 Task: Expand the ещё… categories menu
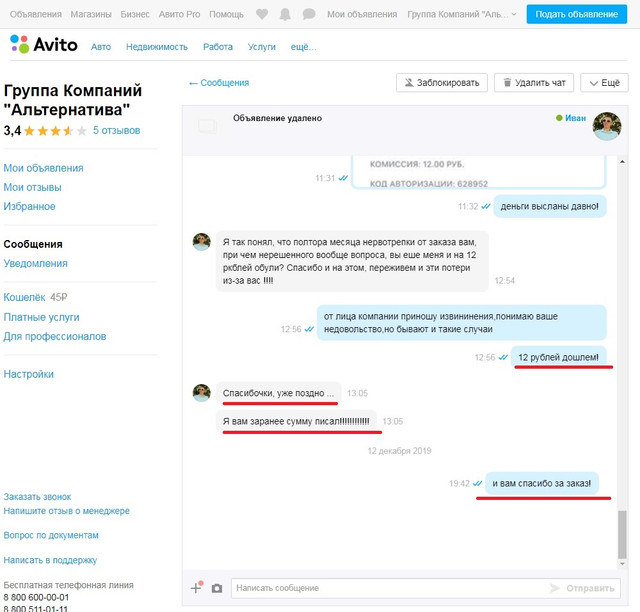tap(303, 47)
